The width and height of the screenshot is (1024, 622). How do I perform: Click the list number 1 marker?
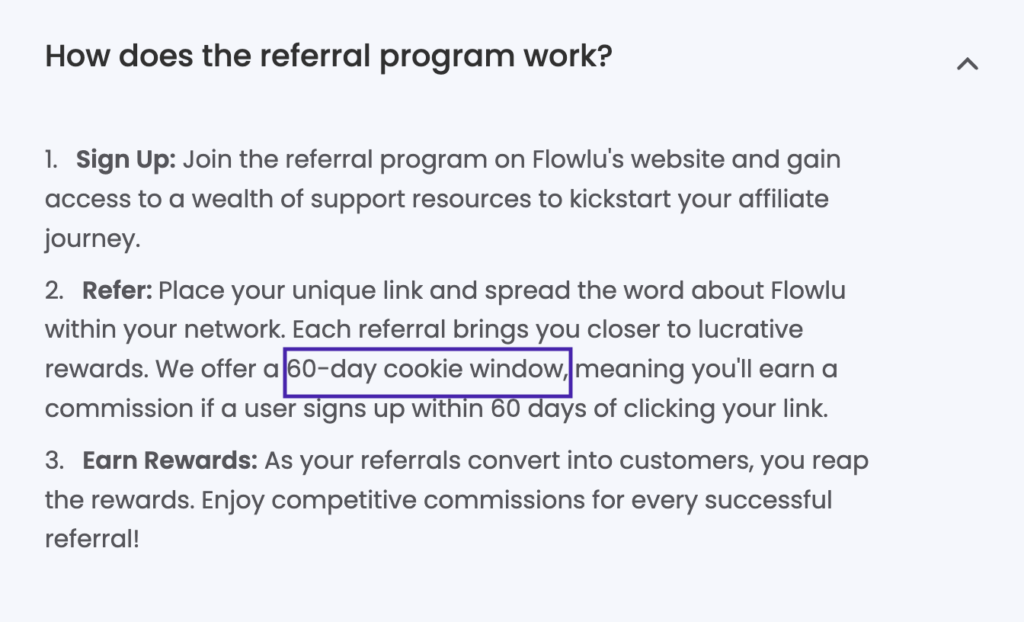pos(51,159)
